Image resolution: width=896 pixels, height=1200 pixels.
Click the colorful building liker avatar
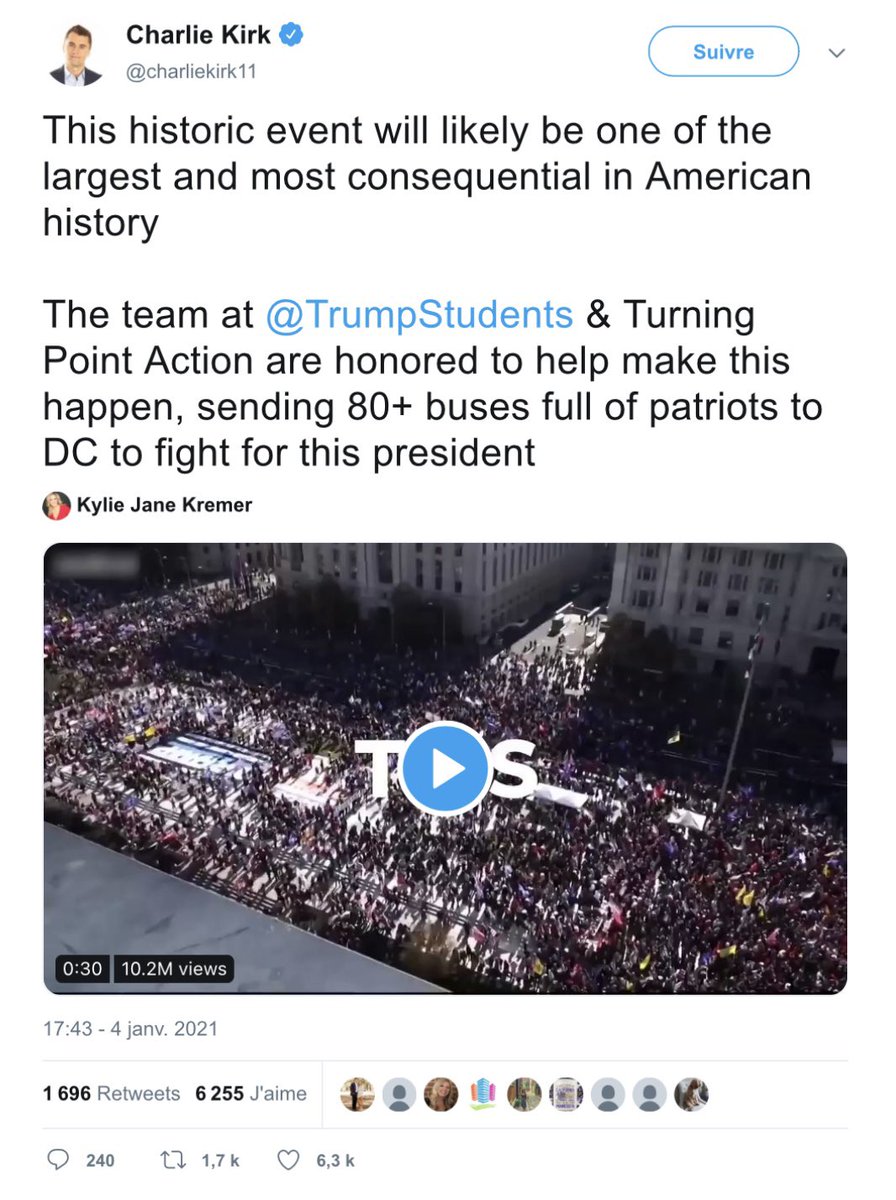coord(482,1094)
